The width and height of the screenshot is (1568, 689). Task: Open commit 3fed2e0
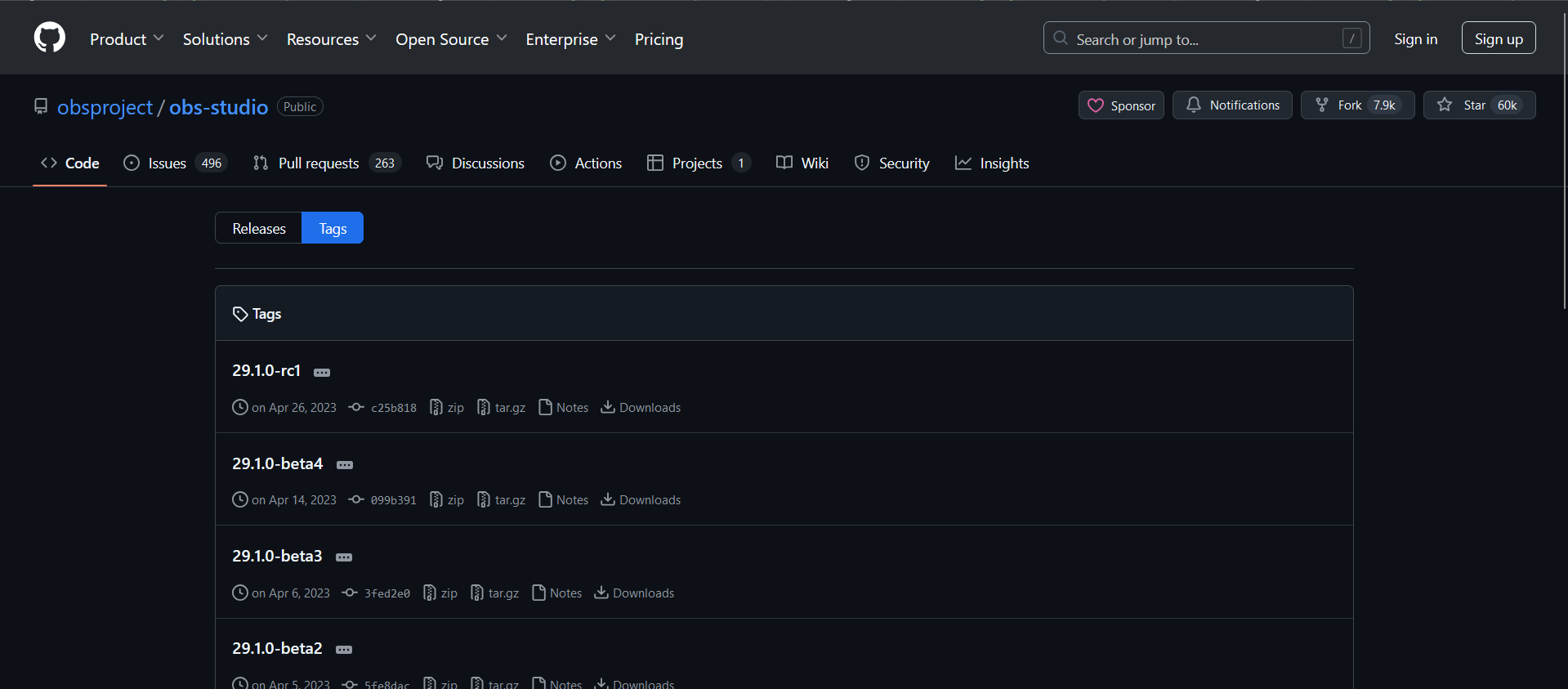click(x=376, y=593)
